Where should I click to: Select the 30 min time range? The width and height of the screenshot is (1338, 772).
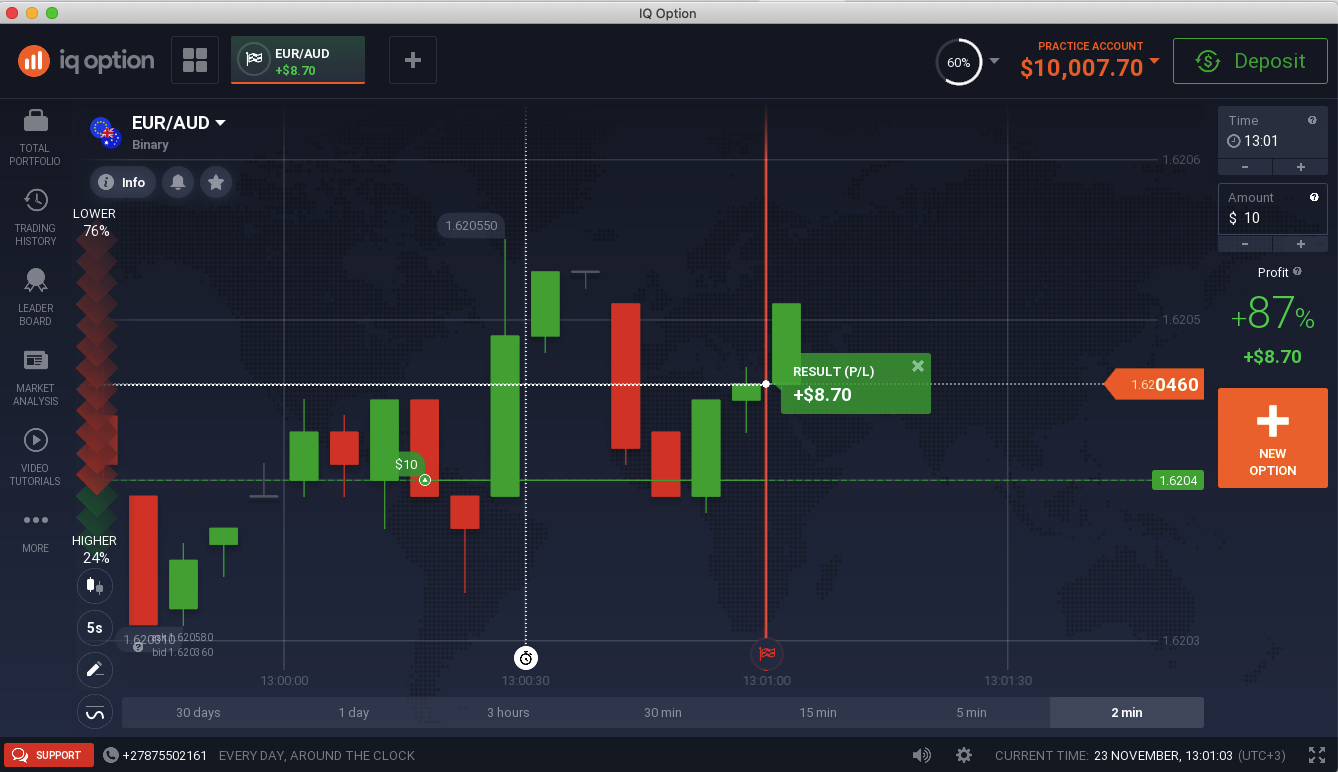(x=663, y=712)
